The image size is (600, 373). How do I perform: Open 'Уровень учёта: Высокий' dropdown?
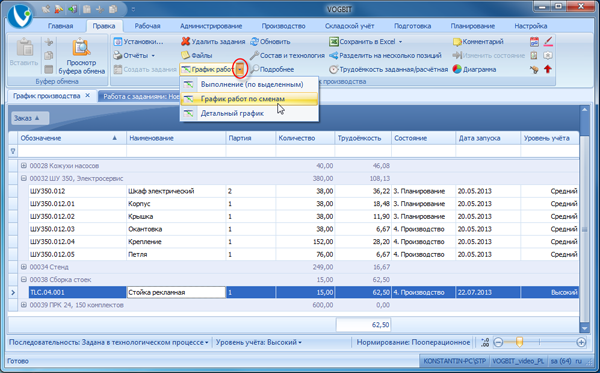[259, 342]
